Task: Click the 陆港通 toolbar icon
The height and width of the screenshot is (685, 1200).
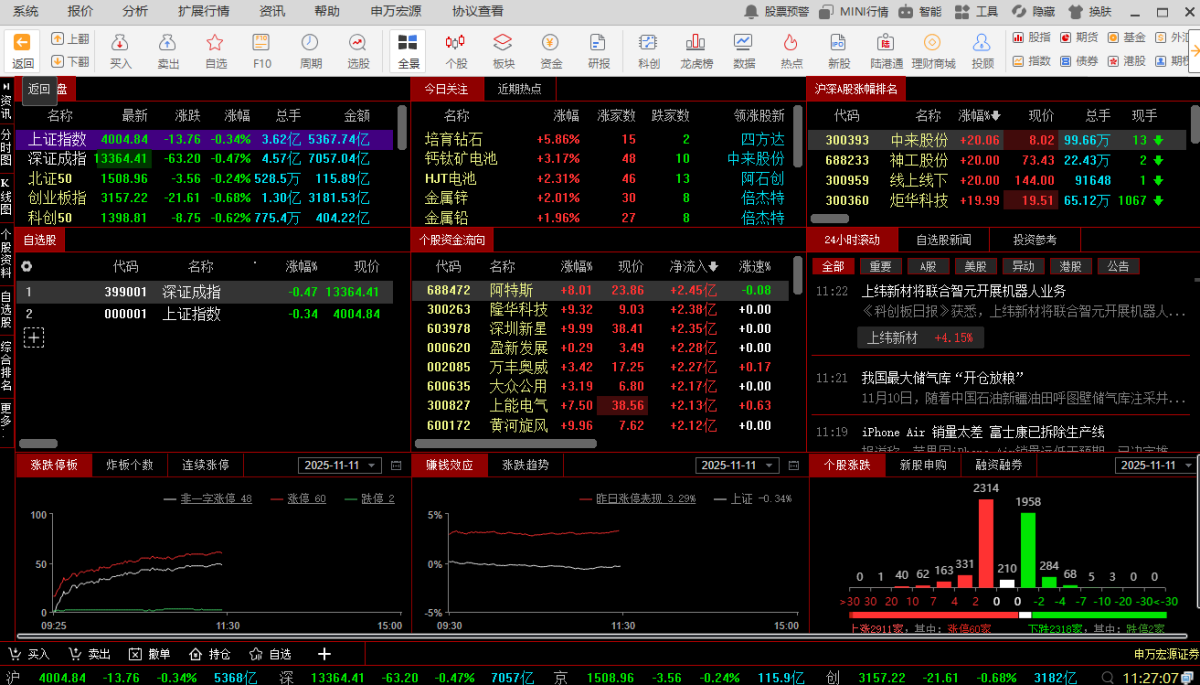Action: tap(887, 50)
